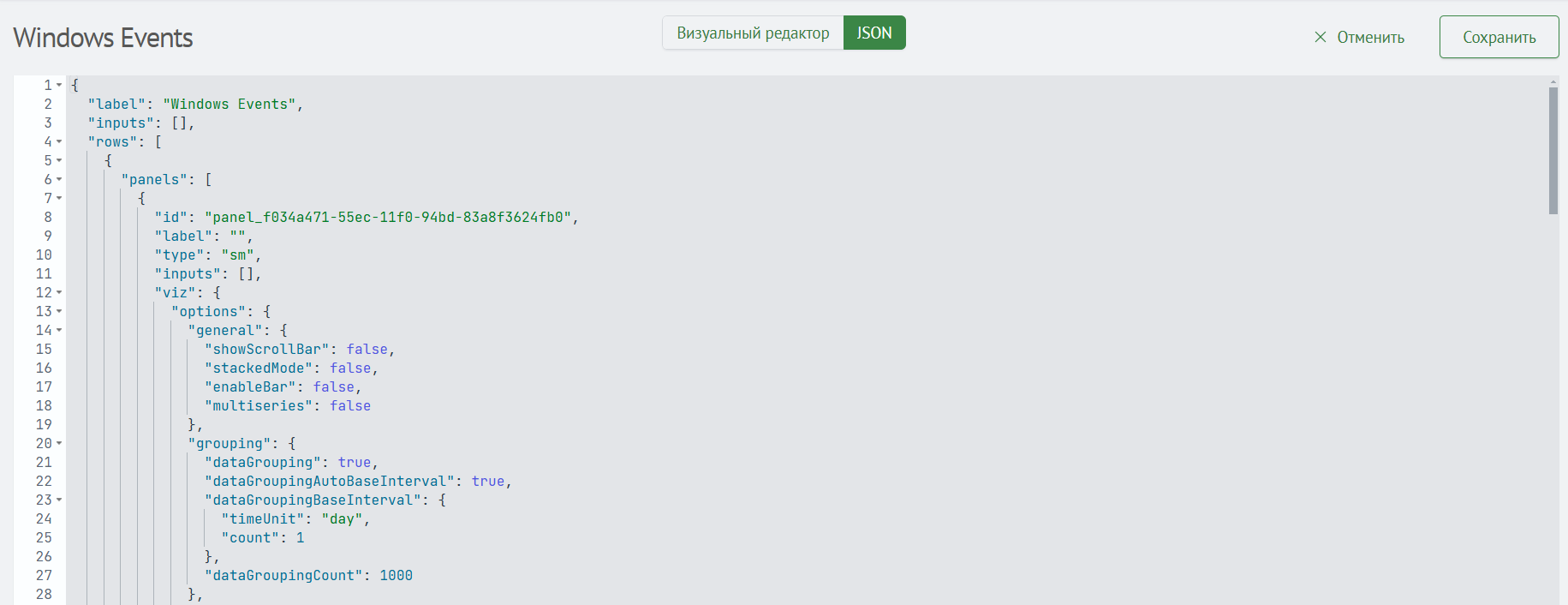Click the false value of "stackedMode"
This screenshot has width=1568, height=605.
[x=350, y=368]
